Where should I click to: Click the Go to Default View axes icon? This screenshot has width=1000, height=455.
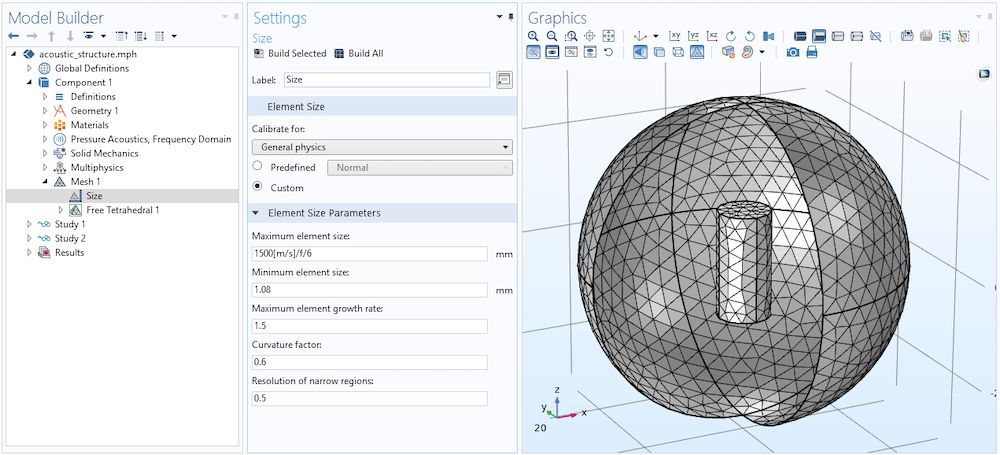pyautogui.click(x=640, y=36)
